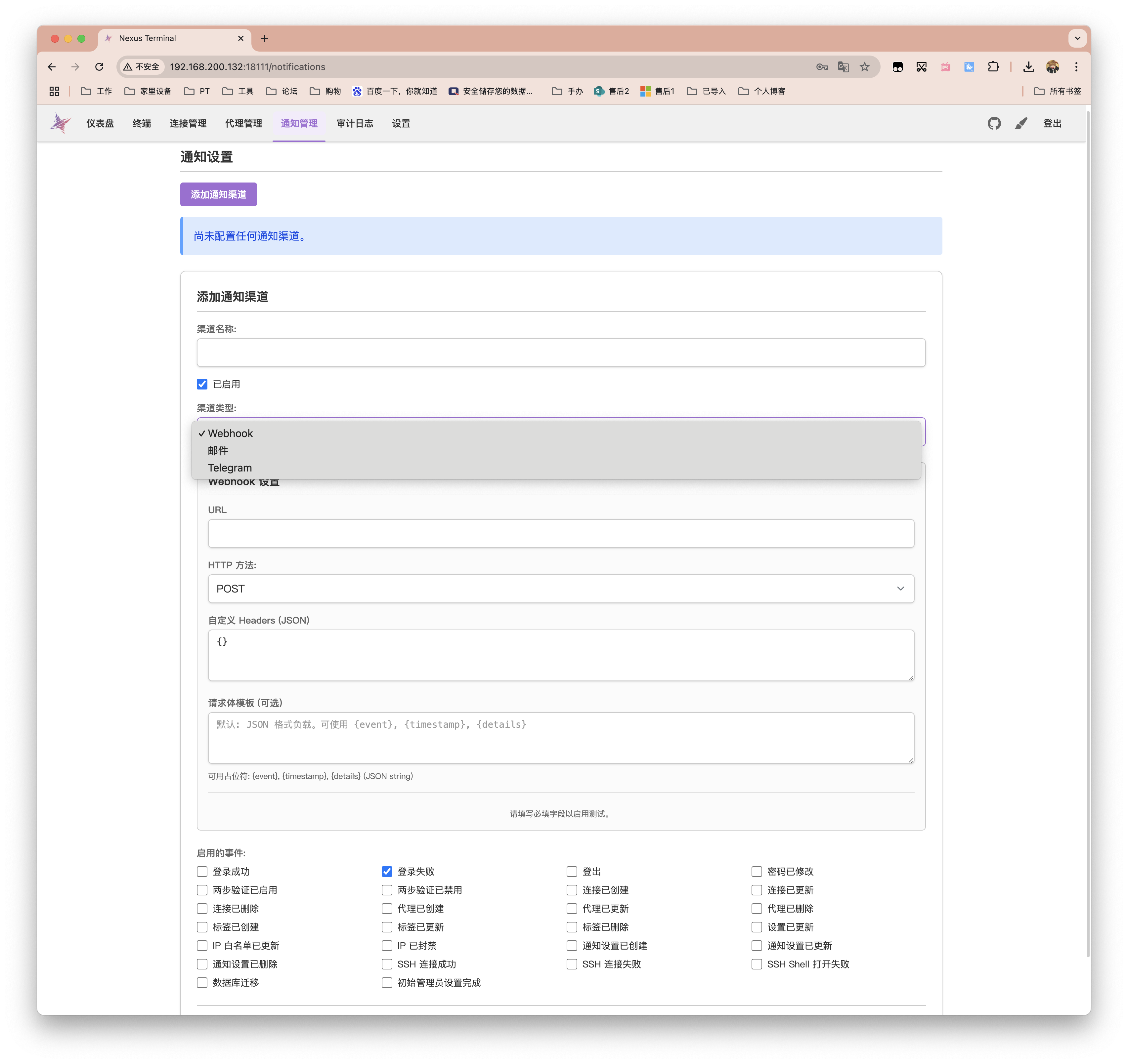Click the Nexus Terminal logo
This screenshot has width=1128, height=1064.
click(x=60, y=123)
